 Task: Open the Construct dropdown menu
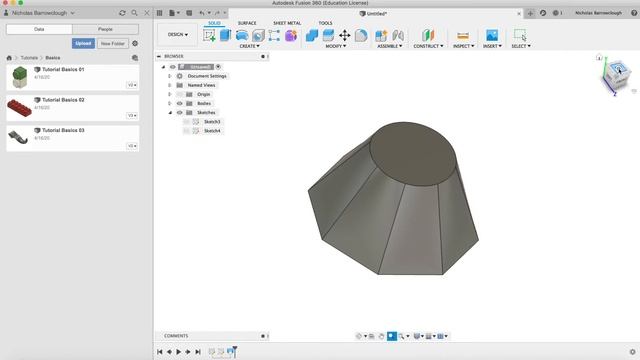pyautogui.click(x=428, y=46)
